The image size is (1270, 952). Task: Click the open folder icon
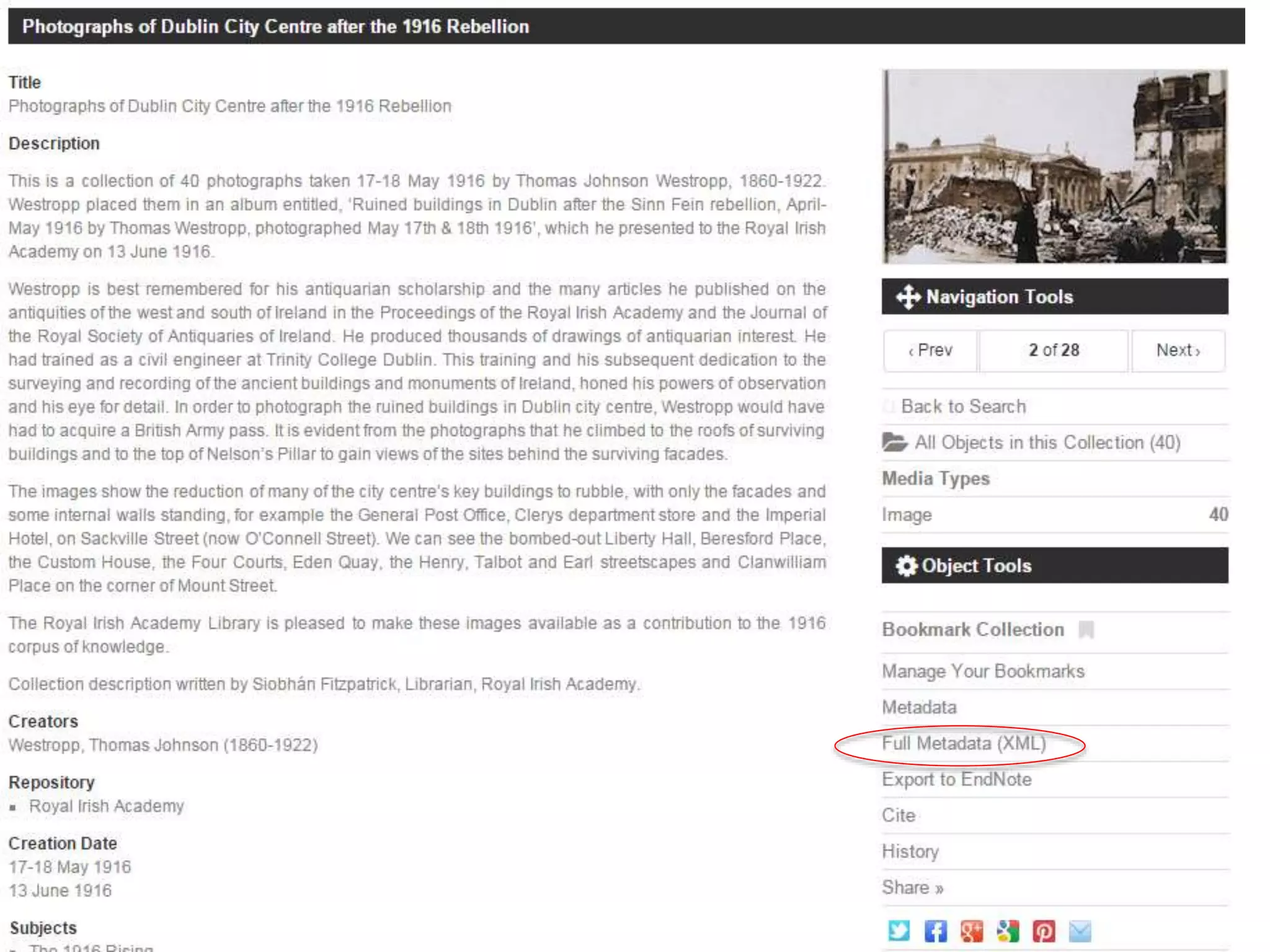894,443
